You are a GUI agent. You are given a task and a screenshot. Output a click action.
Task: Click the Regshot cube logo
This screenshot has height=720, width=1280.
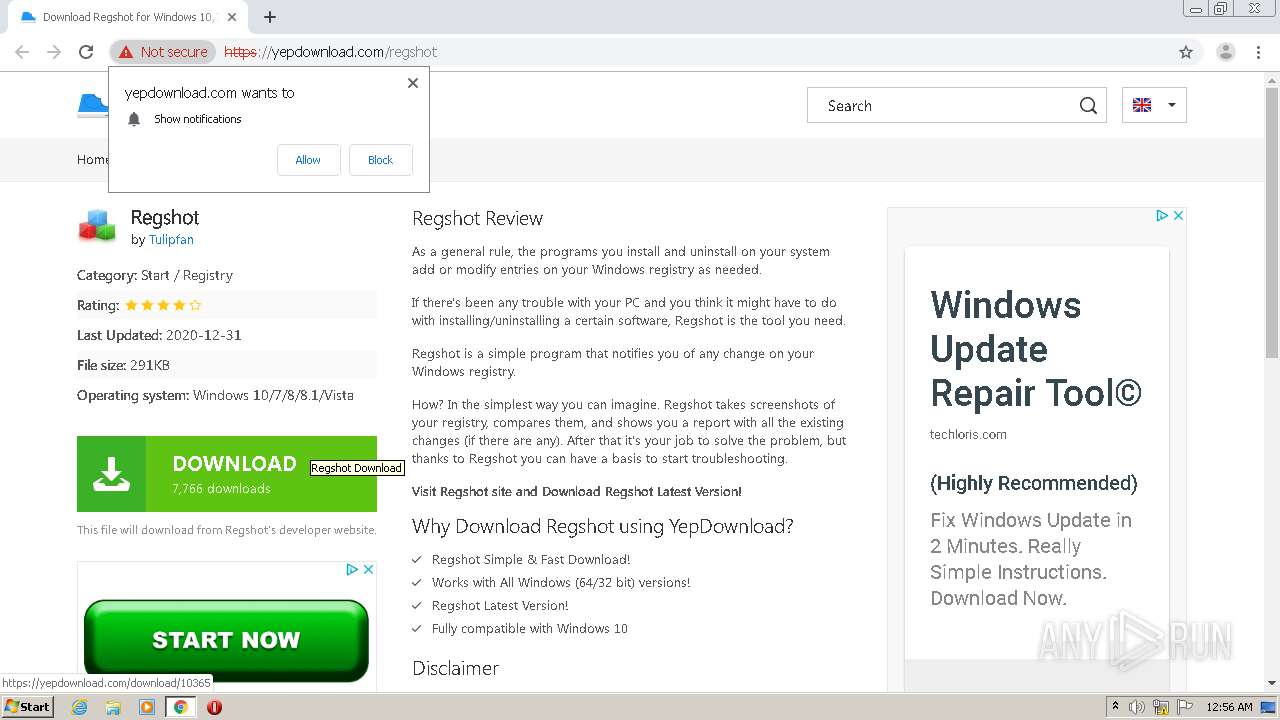pos(97,226)
